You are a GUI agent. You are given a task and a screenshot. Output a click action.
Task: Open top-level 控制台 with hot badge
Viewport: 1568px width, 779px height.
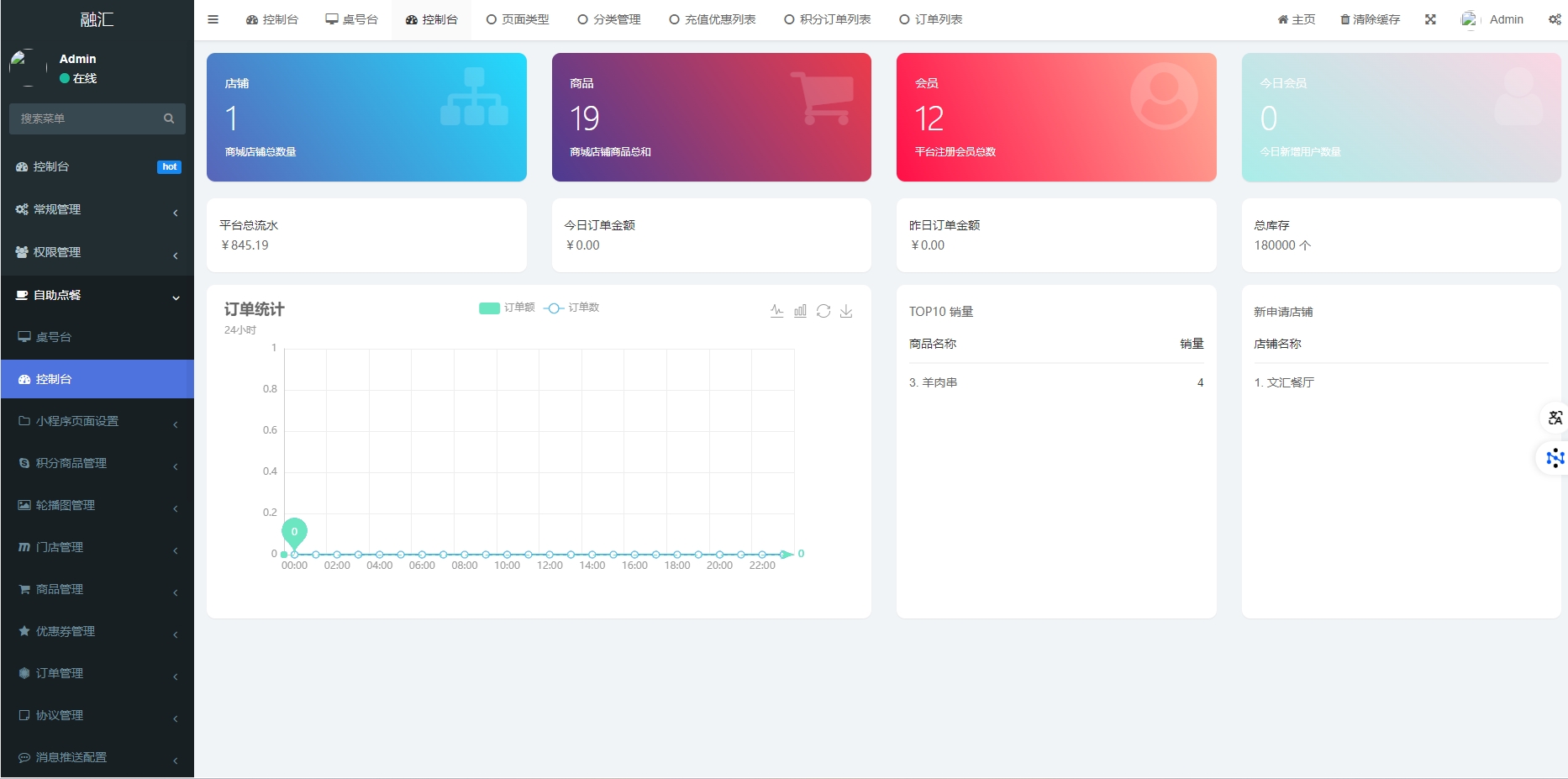click(x=97, y=166)
